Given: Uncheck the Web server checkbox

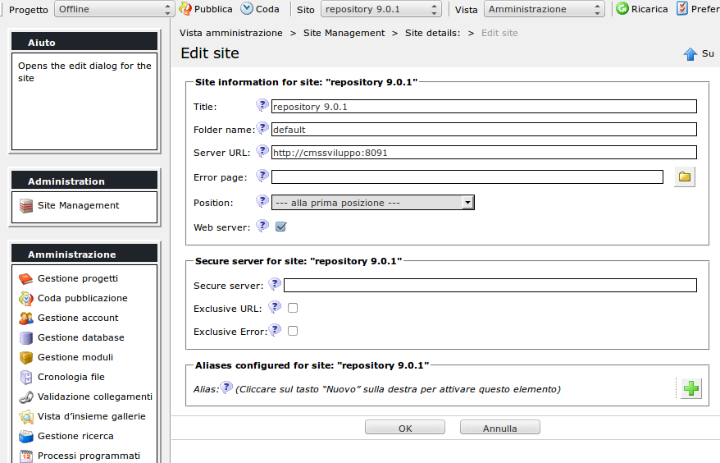Looking at the screenshot, I should [281, 227].
